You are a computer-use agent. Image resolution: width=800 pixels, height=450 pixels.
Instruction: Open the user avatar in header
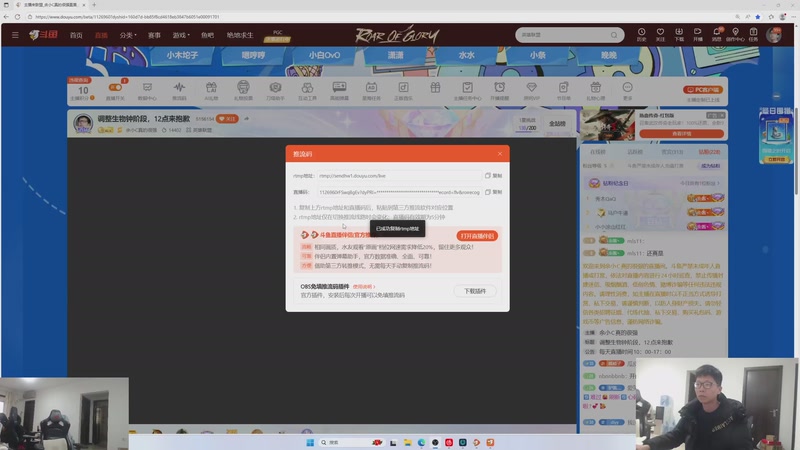pyautogui.click(x=773, y=35)
